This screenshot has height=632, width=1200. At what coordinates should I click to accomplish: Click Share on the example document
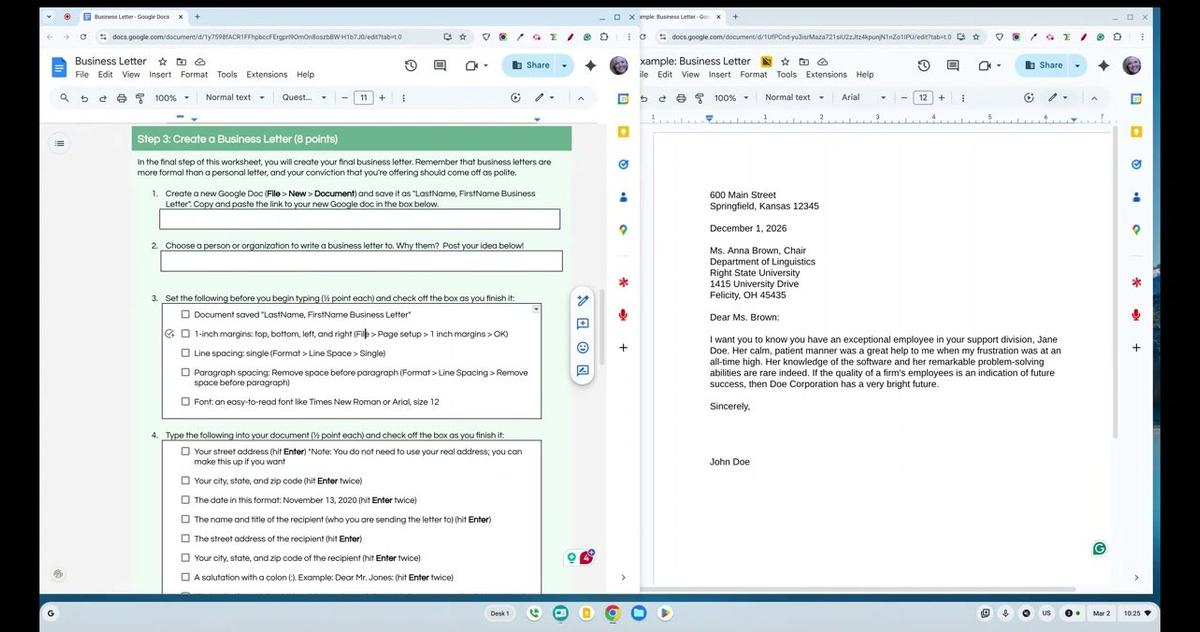point(1048,65)
